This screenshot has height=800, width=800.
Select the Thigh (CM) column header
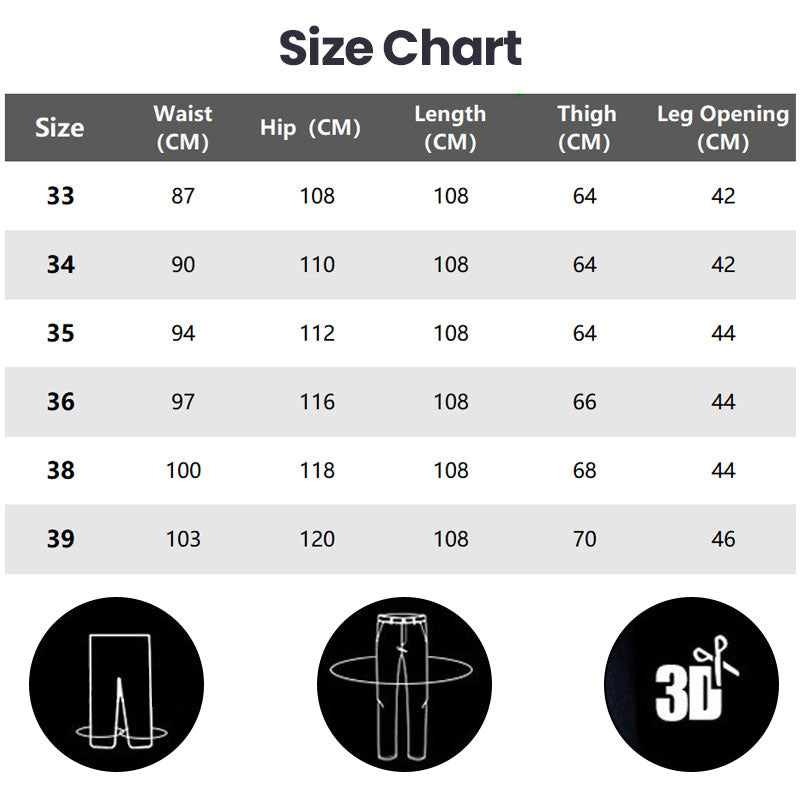(586, 128)
